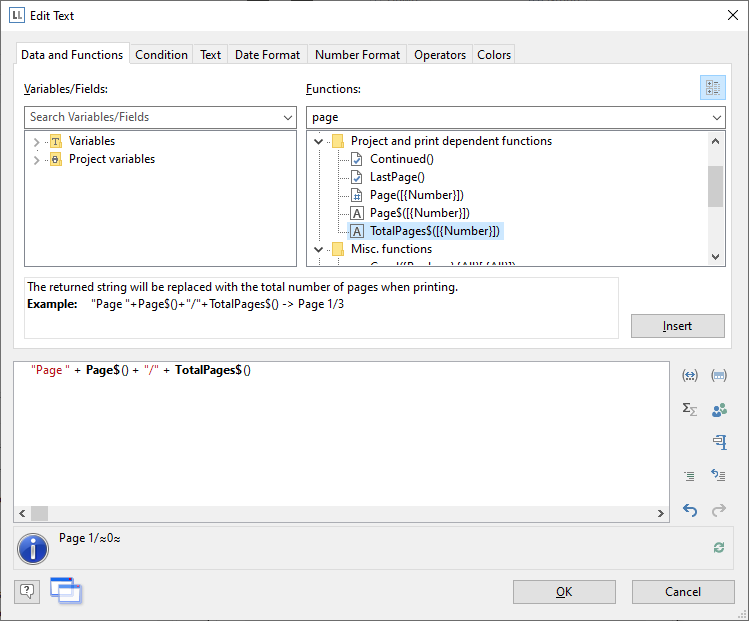Click the two-people users icon
This screenshot has height=621, width=749.
[718, 409]
